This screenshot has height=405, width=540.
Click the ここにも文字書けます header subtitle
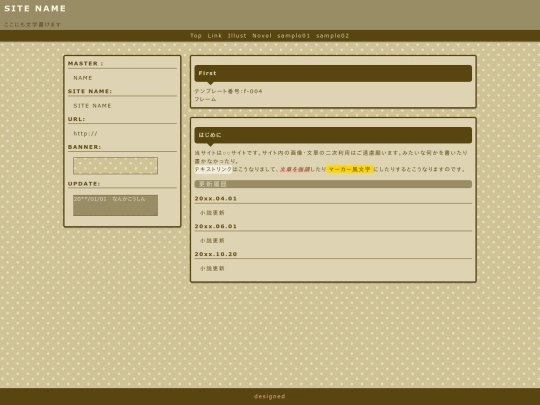coord(33,24)
